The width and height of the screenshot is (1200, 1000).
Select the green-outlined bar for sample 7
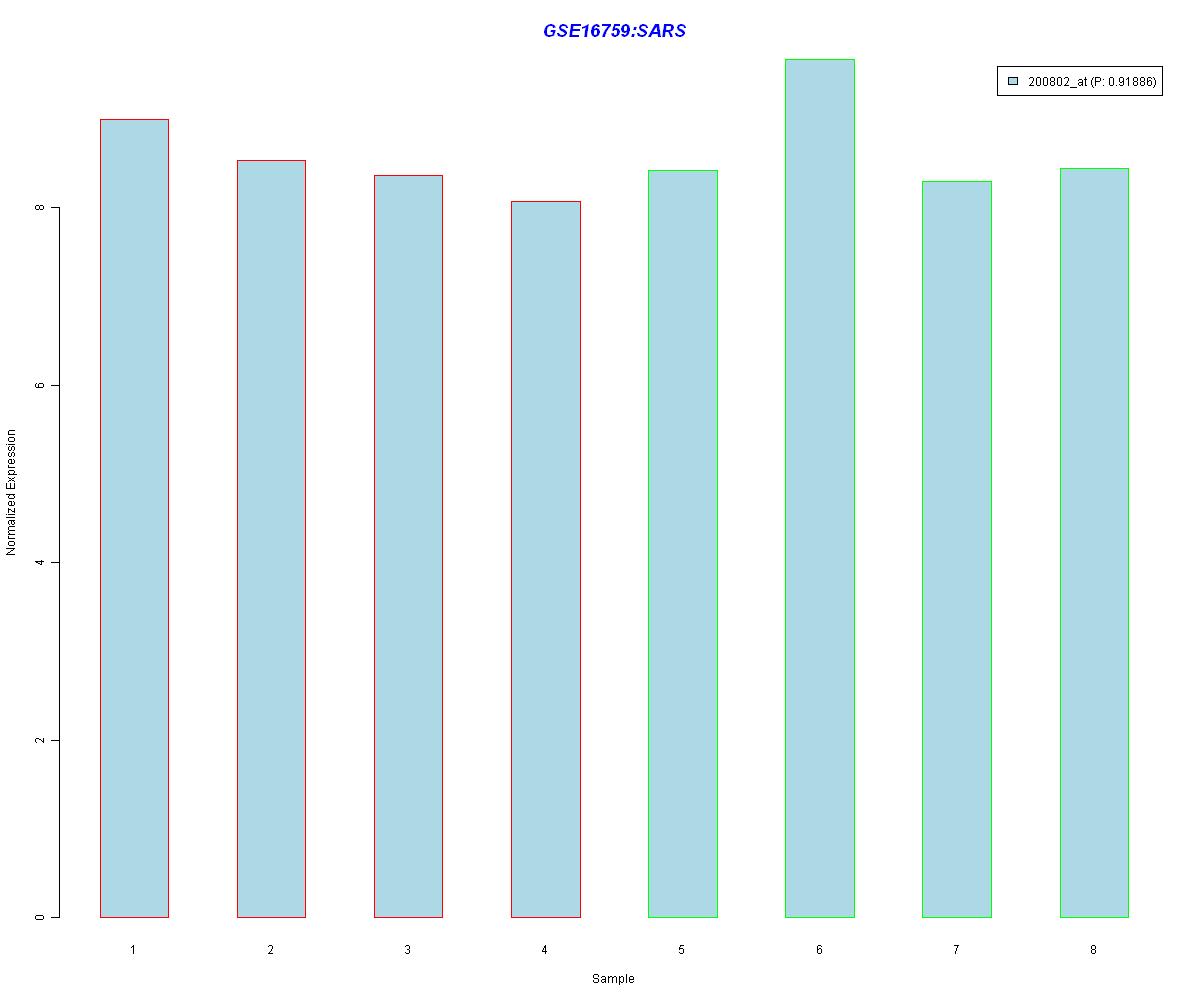click(957, 549)
